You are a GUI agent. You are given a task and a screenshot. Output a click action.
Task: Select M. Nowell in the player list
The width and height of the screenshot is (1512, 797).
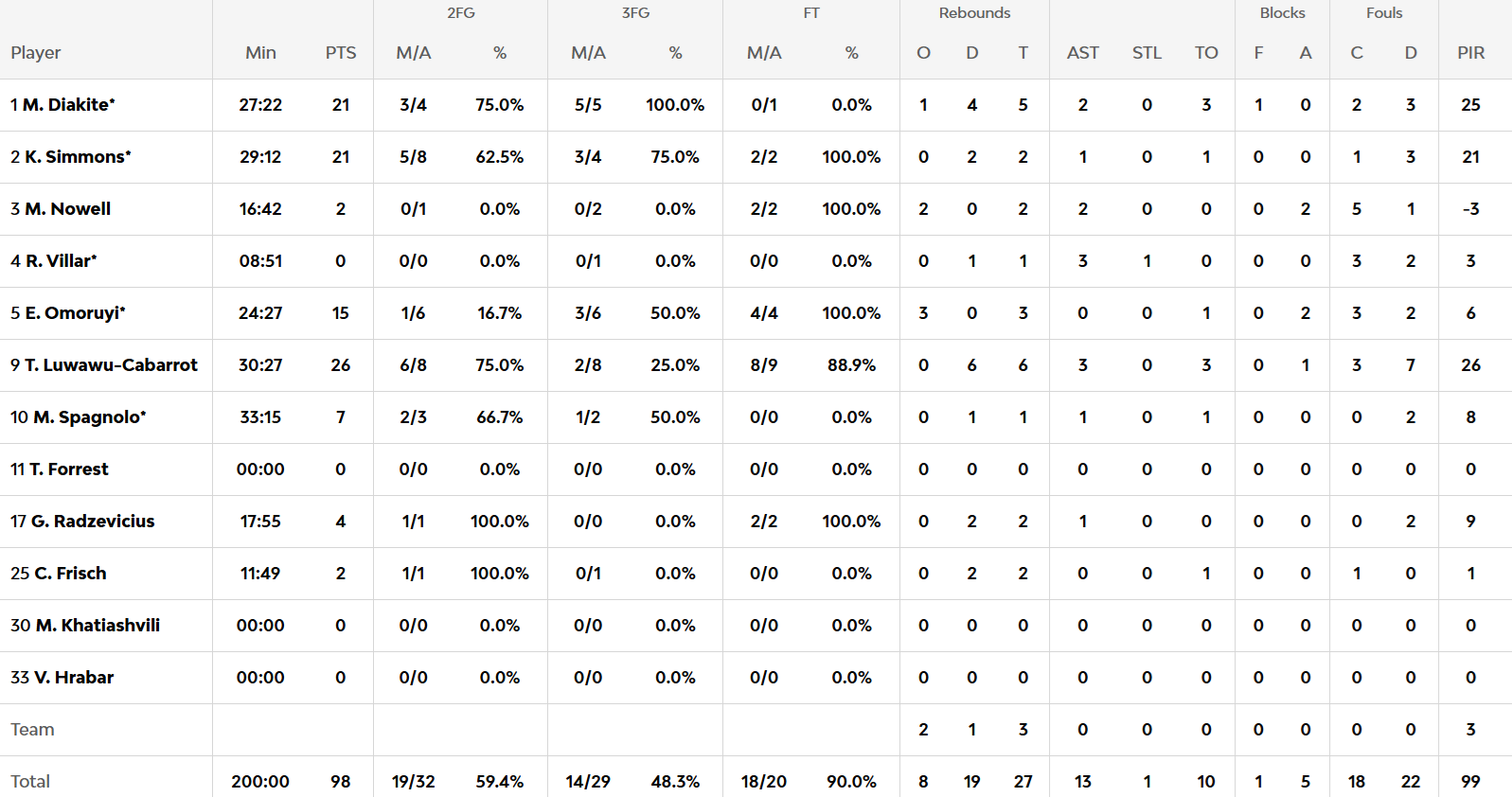click(x=66, y=209)
